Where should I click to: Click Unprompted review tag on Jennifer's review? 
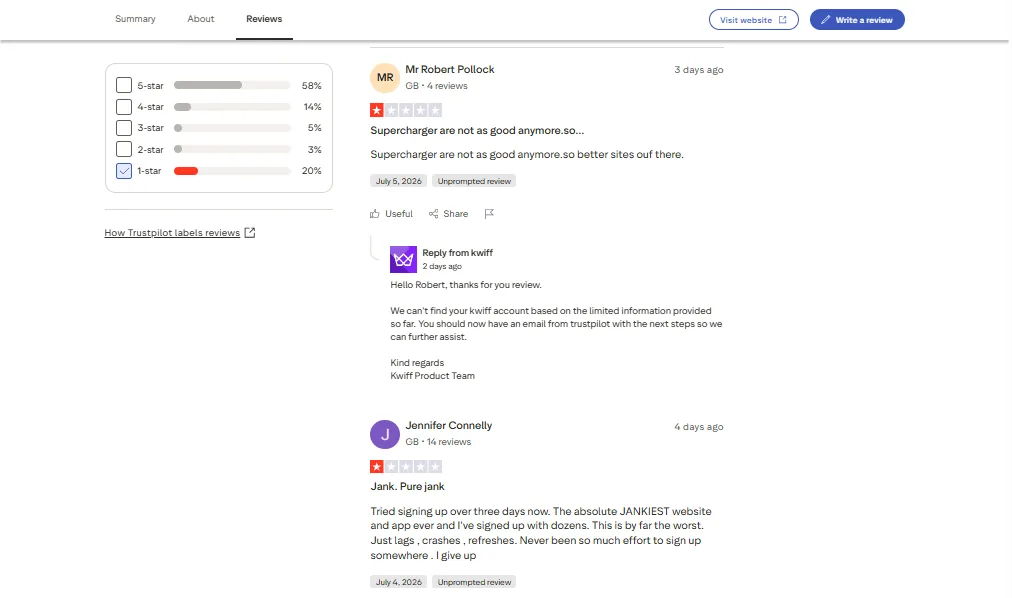pos(474,582)
